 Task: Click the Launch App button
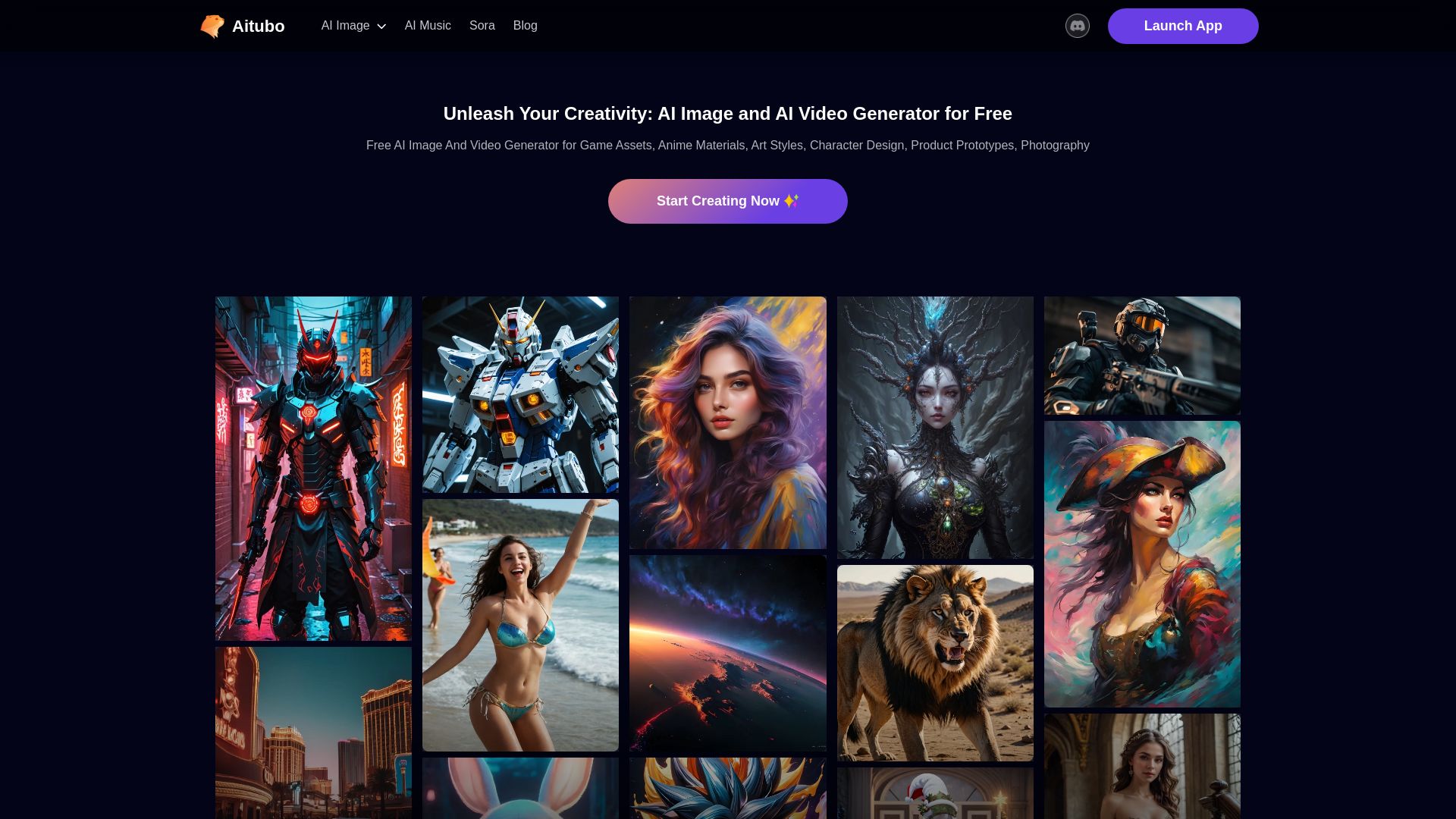(x=1183, y=25)
